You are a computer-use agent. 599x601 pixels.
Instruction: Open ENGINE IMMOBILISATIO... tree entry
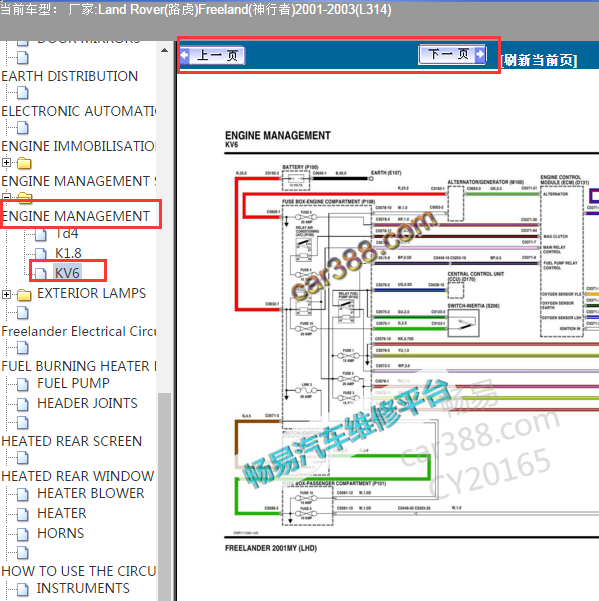tap(79, 146)
